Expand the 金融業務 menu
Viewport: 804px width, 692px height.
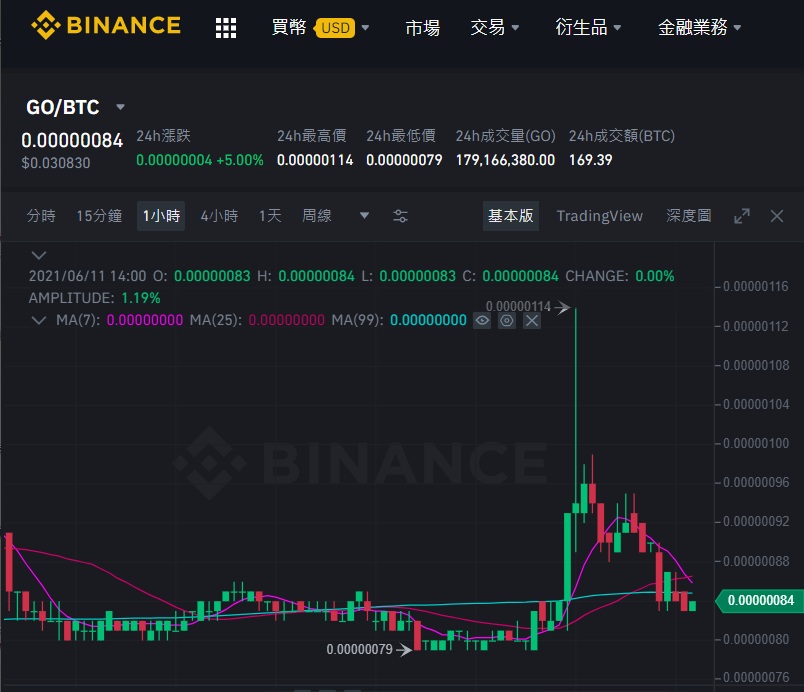point(699,28)
